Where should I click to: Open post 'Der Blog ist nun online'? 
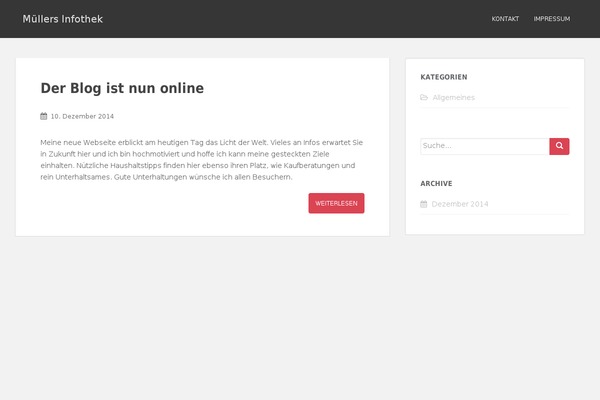[122, 88]
